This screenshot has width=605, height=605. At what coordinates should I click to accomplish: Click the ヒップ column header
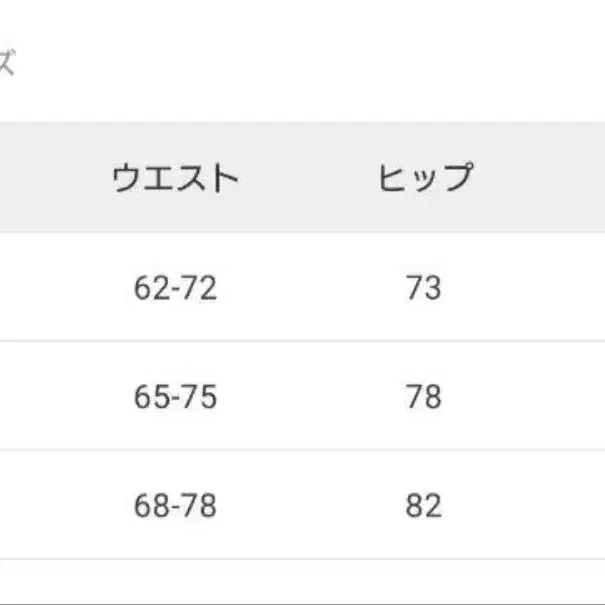[424, 179]
